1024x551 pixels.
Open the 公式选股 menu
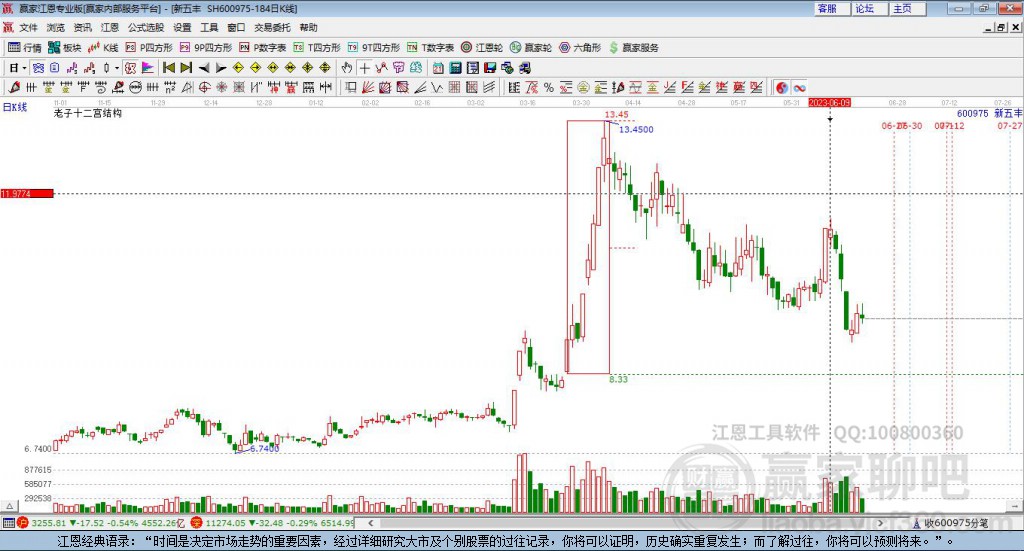click(x=146, y=27)
